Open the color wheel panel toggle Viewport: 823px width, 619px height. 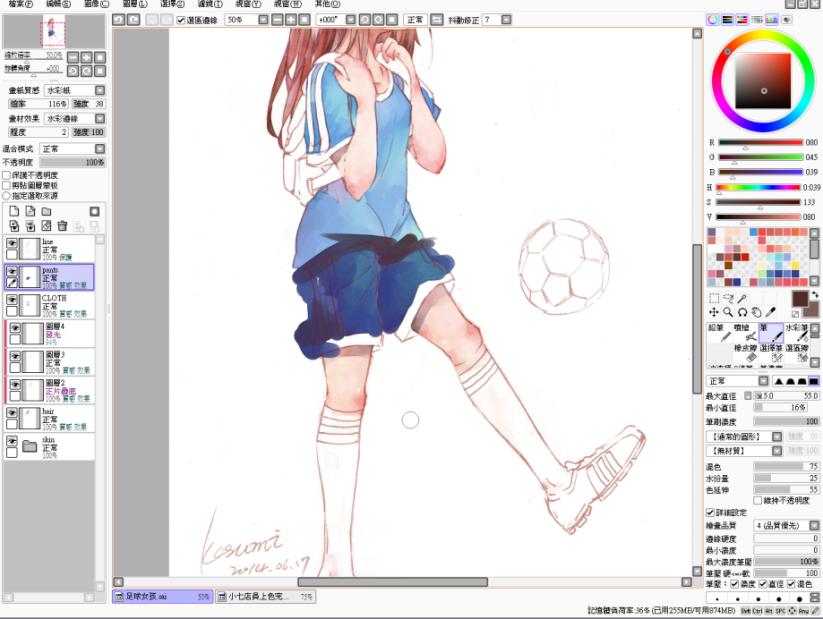tap(712, 19)
